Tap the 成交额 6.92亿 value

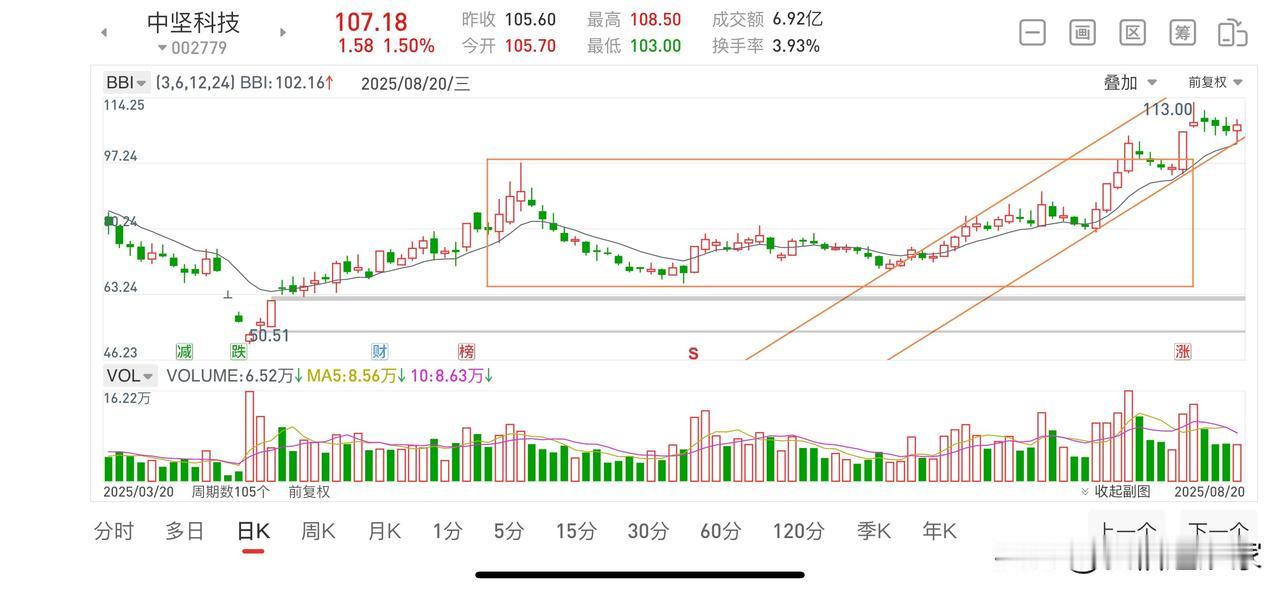tap(765, 19)
